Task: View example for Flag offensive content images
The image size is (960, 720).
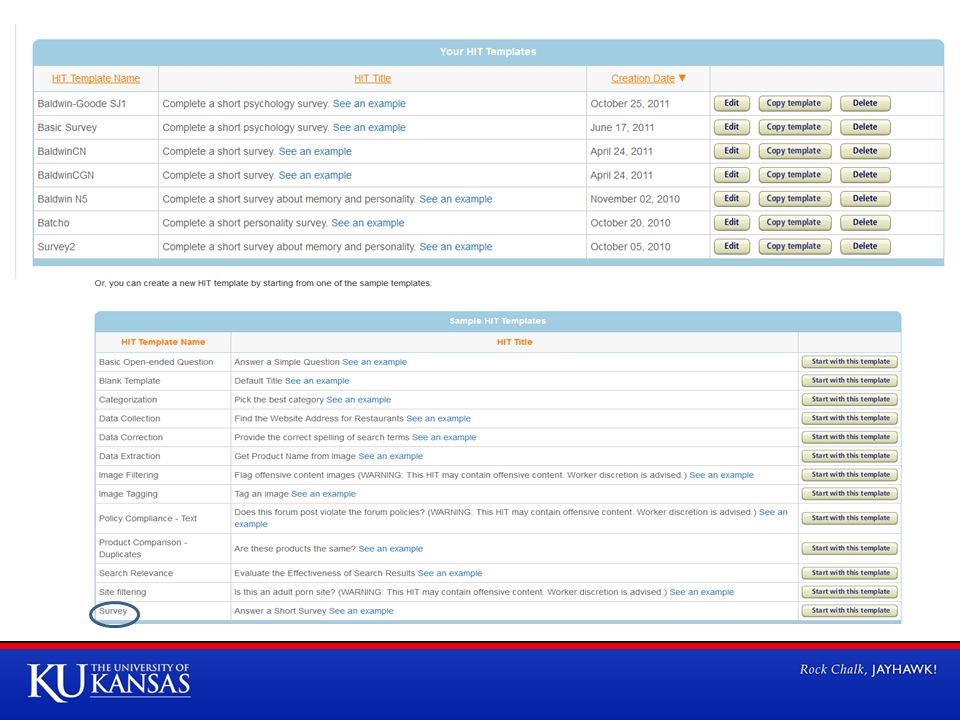Action: coord(721,476)
